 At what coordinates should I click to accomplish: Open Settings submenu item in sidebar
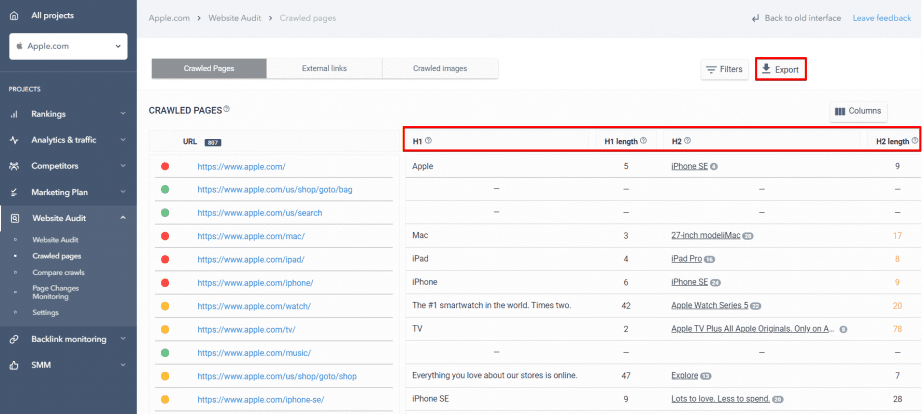pyautogui.click(x=45, y=313)
